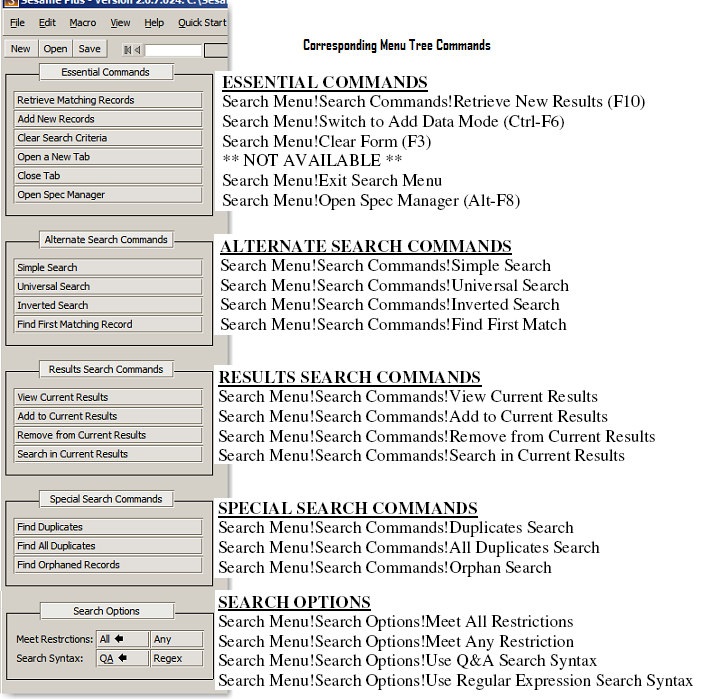Click 'Search Commands!Remove from Current Results' line
The image size is (707, 699).
tap(437, 437)
